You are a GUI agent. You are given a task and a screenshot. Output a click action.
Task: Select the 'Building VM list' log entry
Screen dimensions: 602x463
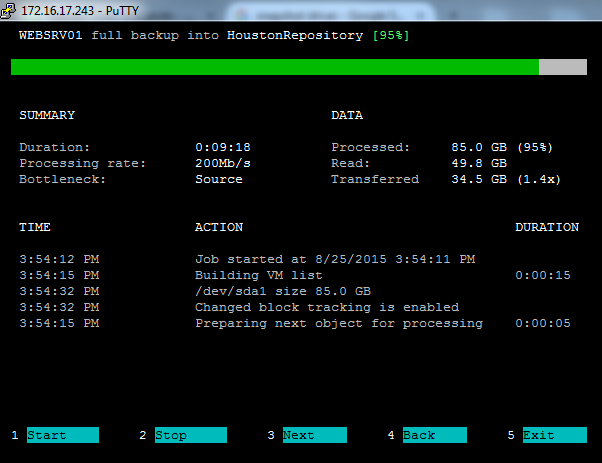258,275
